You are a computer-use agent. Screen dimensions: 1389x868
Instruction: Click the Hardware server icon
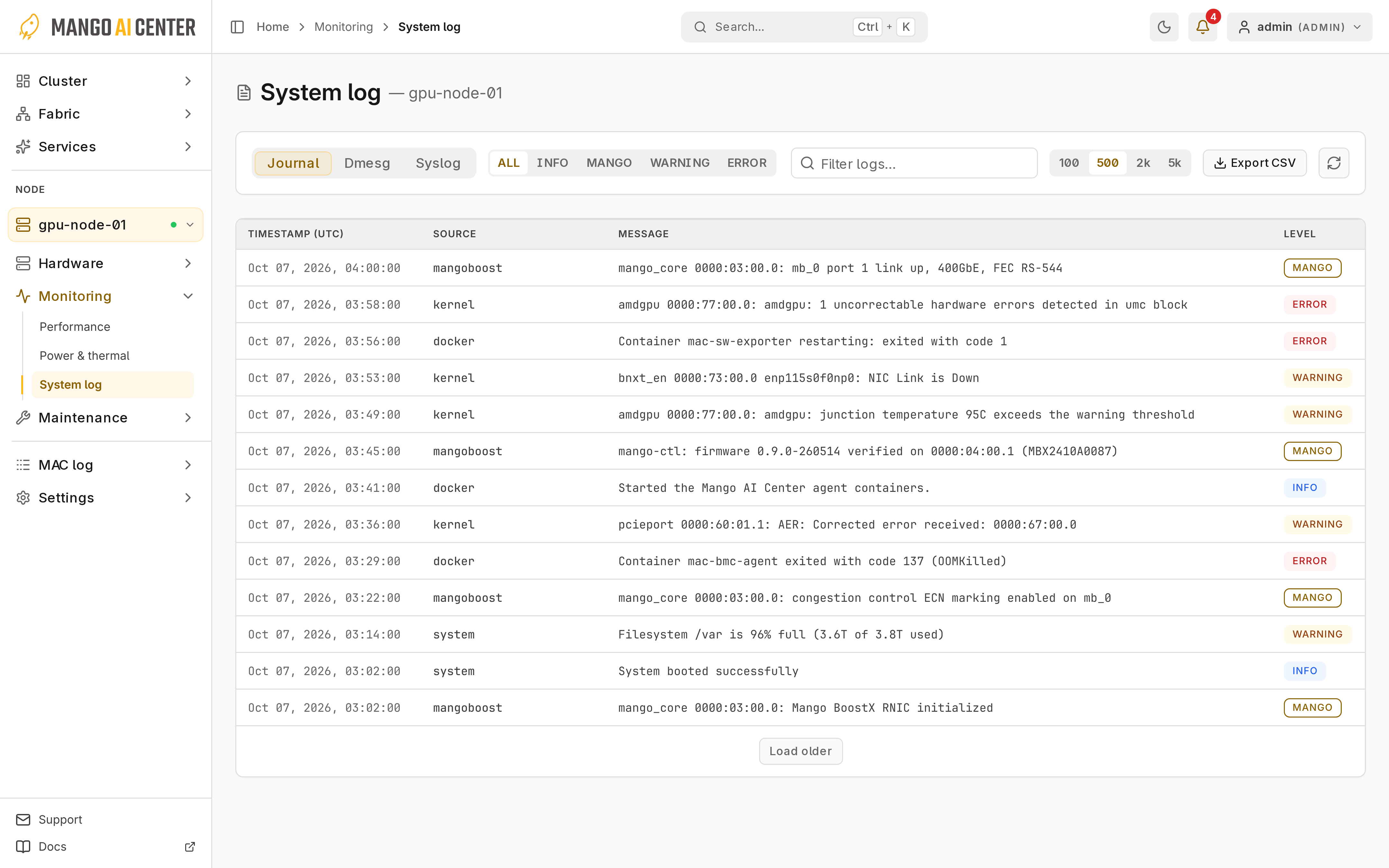tap(23, 263)
